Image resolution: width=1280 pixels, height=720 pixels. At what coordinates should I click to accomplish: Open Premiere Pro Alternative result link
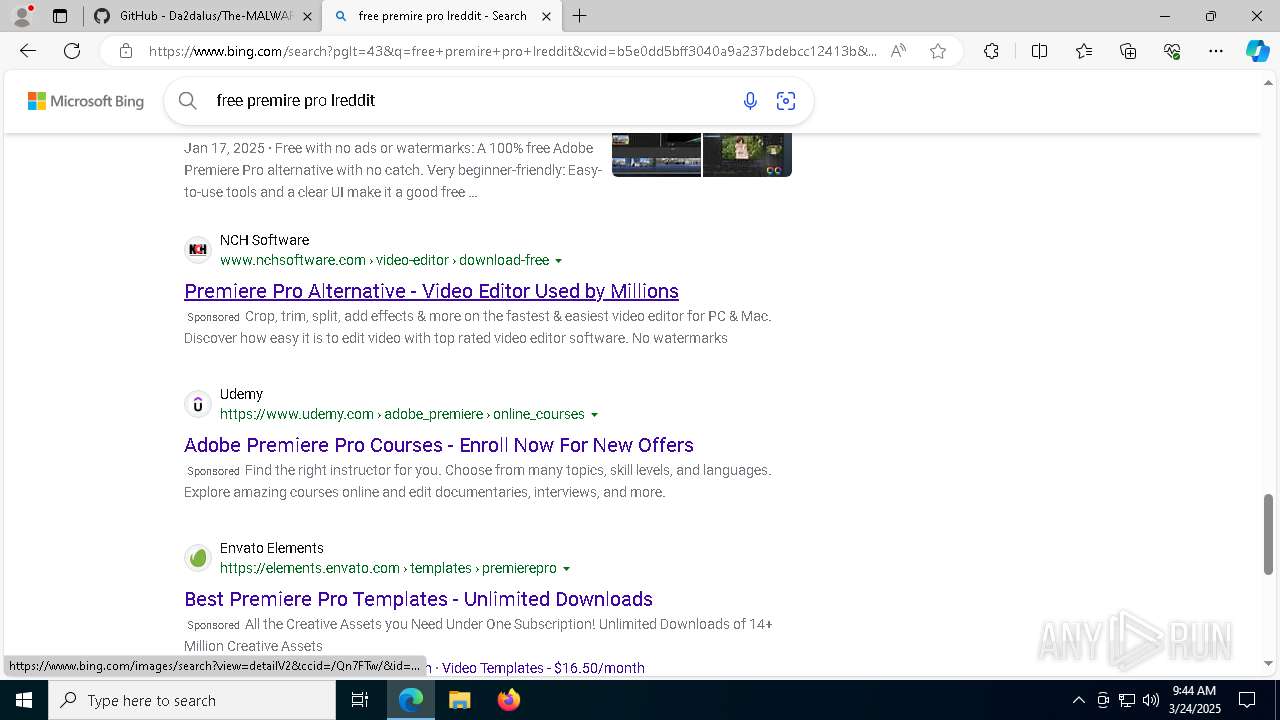tap(431, 291)
